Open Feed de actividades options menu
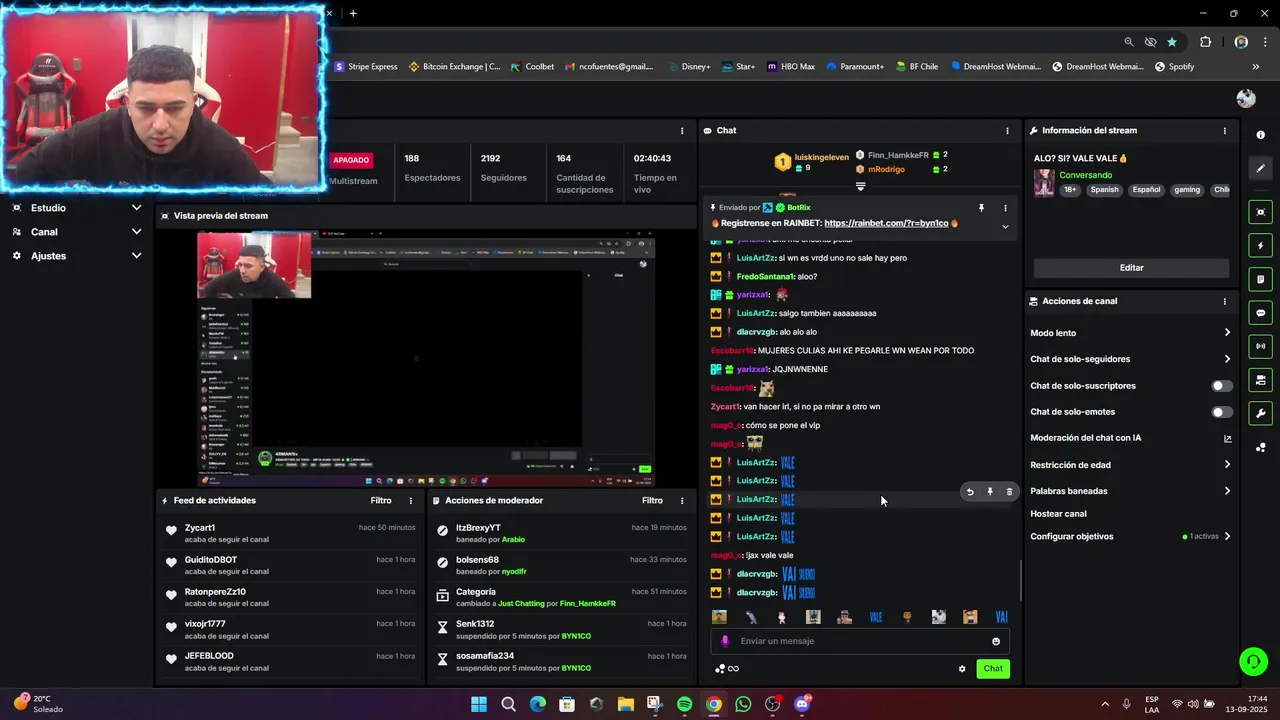This screenshot has height=720, width=1280. (410, 501)
